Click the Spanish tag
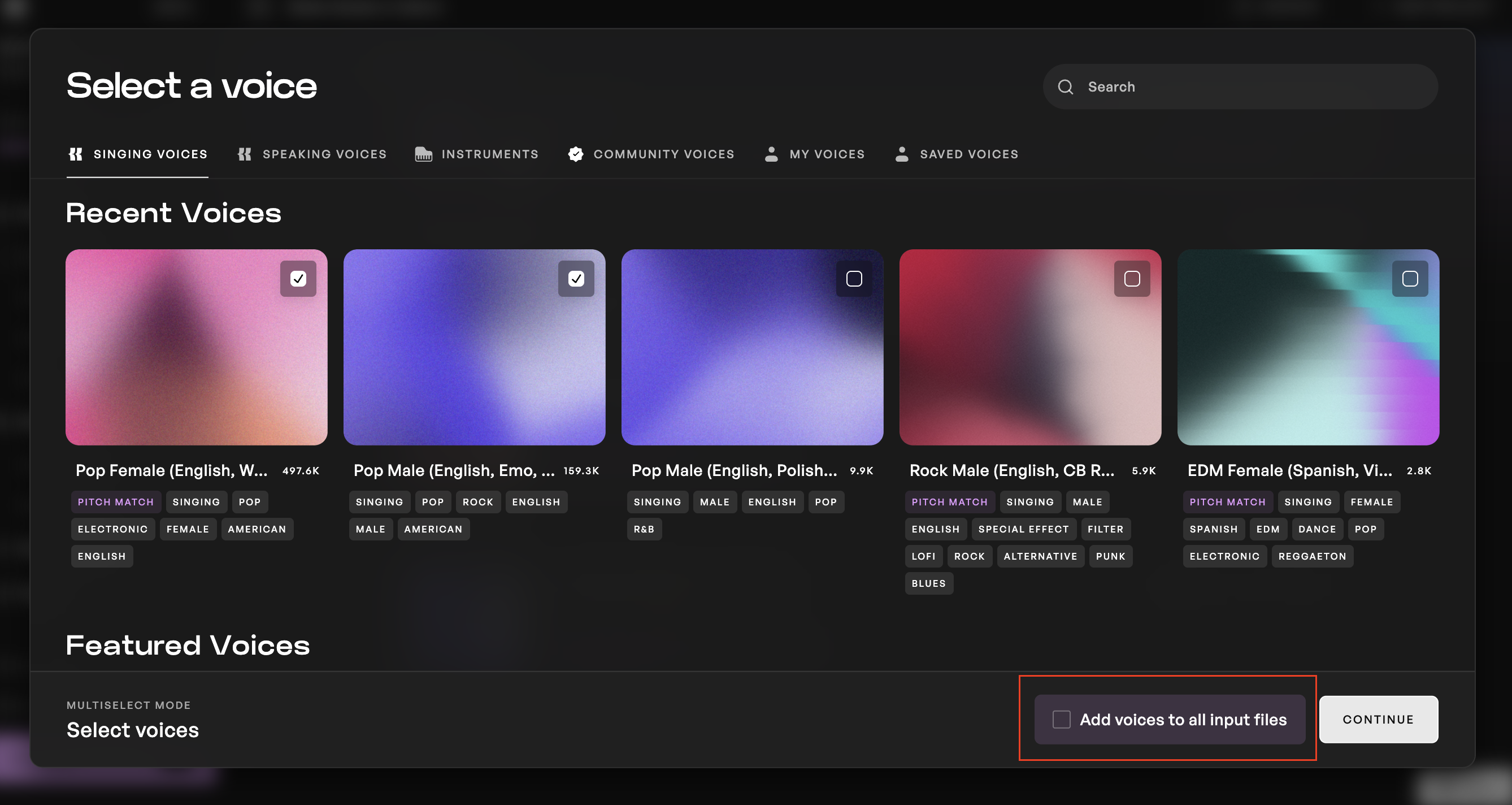Image resolution: width=1512 pixels, height=805 pixels. (1213, 529)
